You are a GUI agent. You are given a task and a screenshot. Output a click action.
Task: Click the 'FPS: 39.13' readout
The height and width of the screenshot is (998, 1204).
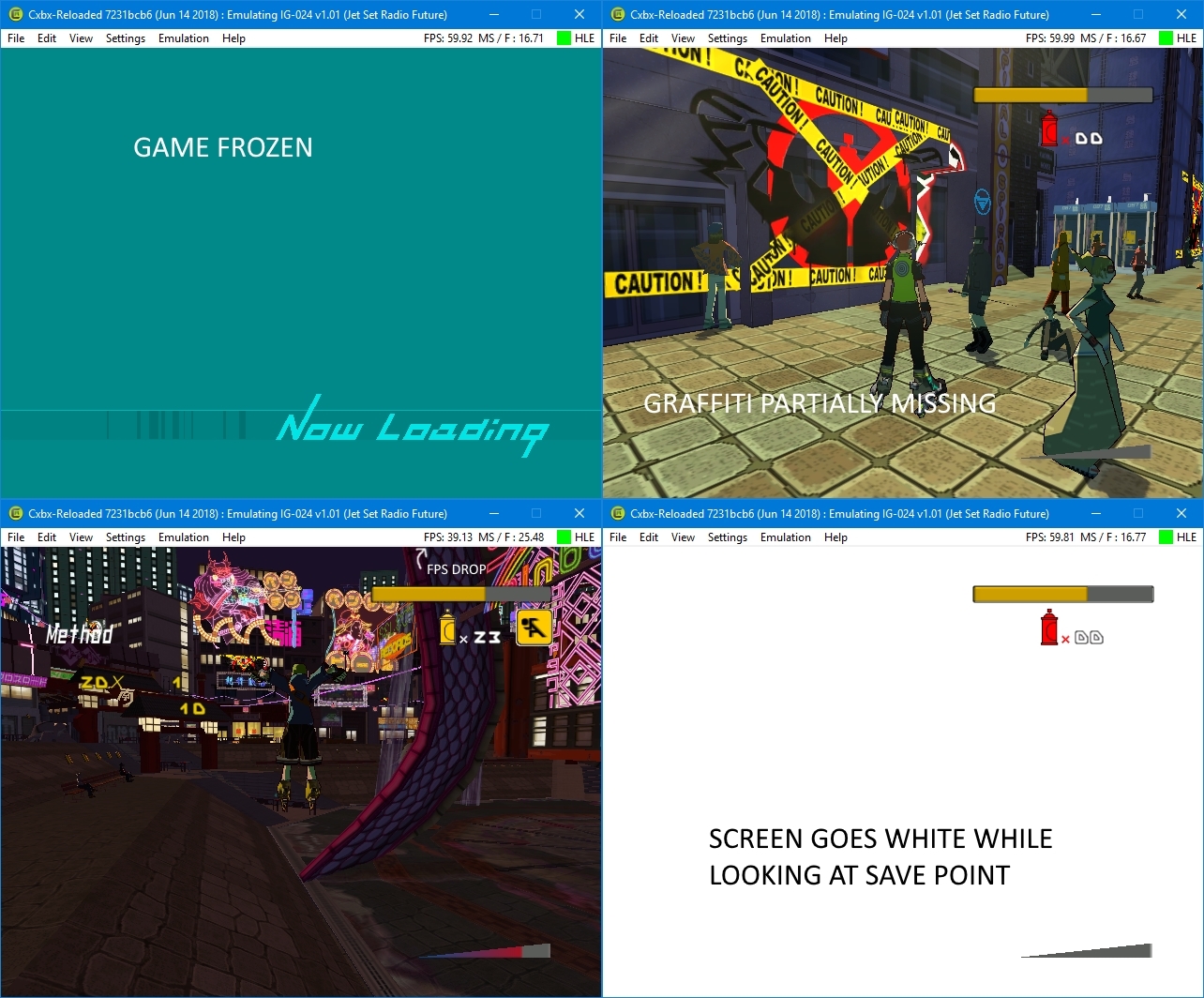pyautogui.click(x=448, y=537)
